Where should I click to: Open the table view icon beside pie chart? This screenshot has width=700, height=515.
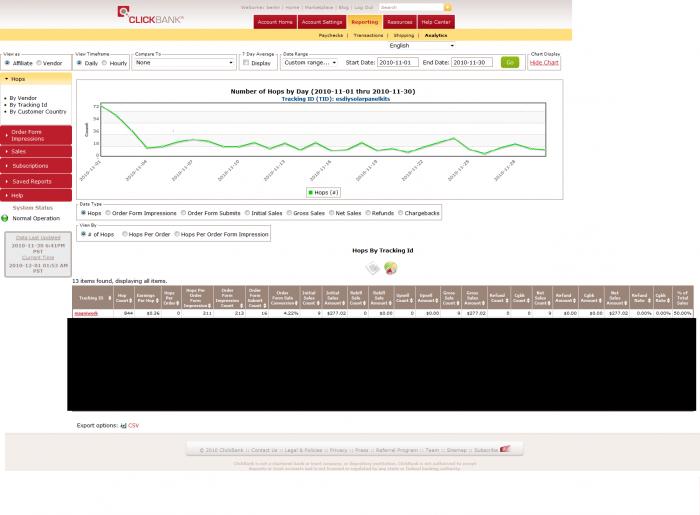pyautogui.click(x=372, y=268)
